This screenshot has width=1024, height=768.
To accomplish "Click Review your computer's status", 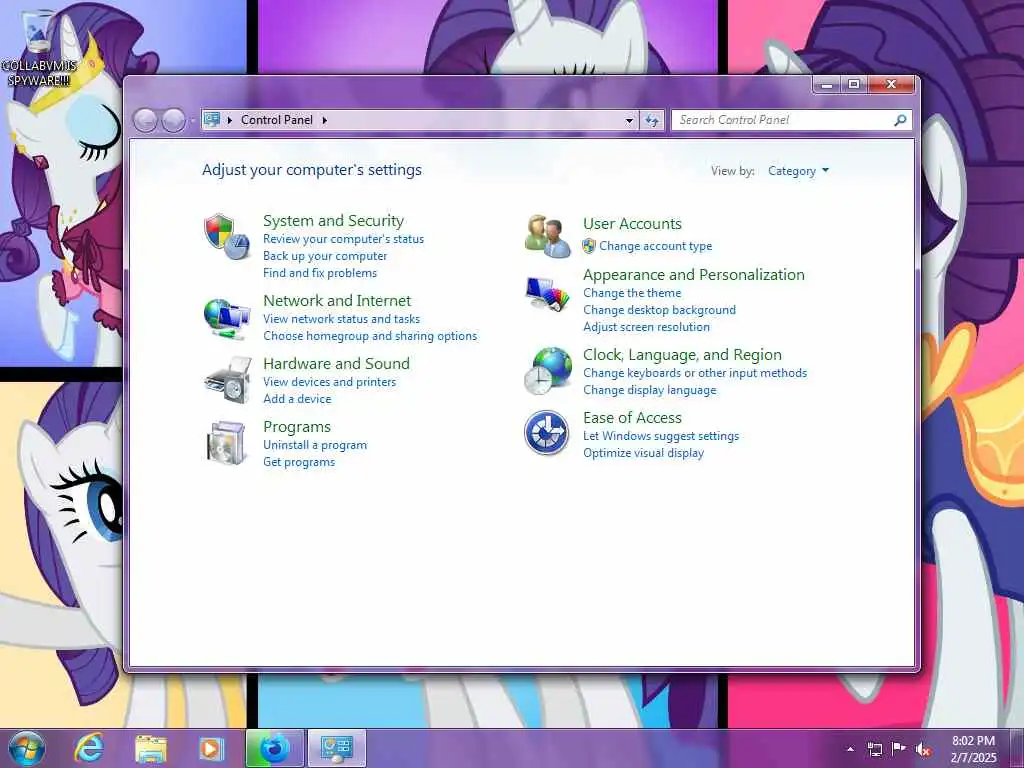I will (x=344, y=239).
